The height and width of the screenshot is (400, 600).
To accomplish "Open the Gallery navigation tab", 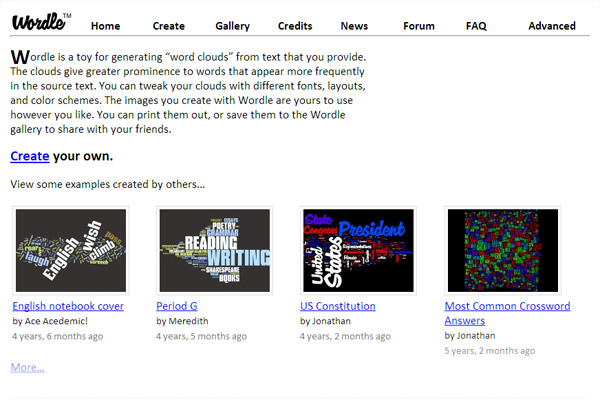I will (x=232, y=26).
